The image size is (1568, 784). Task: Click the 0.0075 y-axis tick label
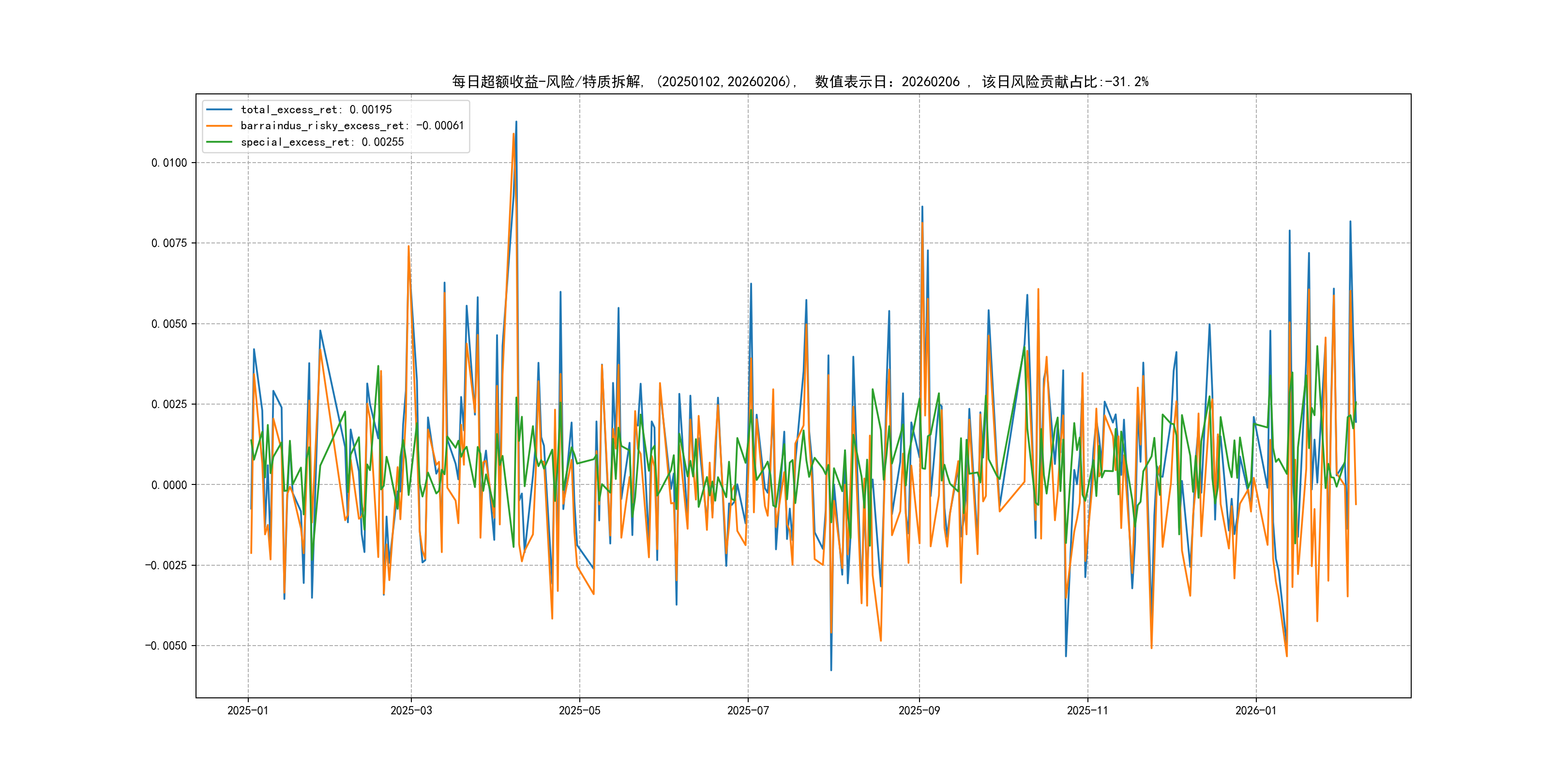pyautogui.click(x=169, y=243)
